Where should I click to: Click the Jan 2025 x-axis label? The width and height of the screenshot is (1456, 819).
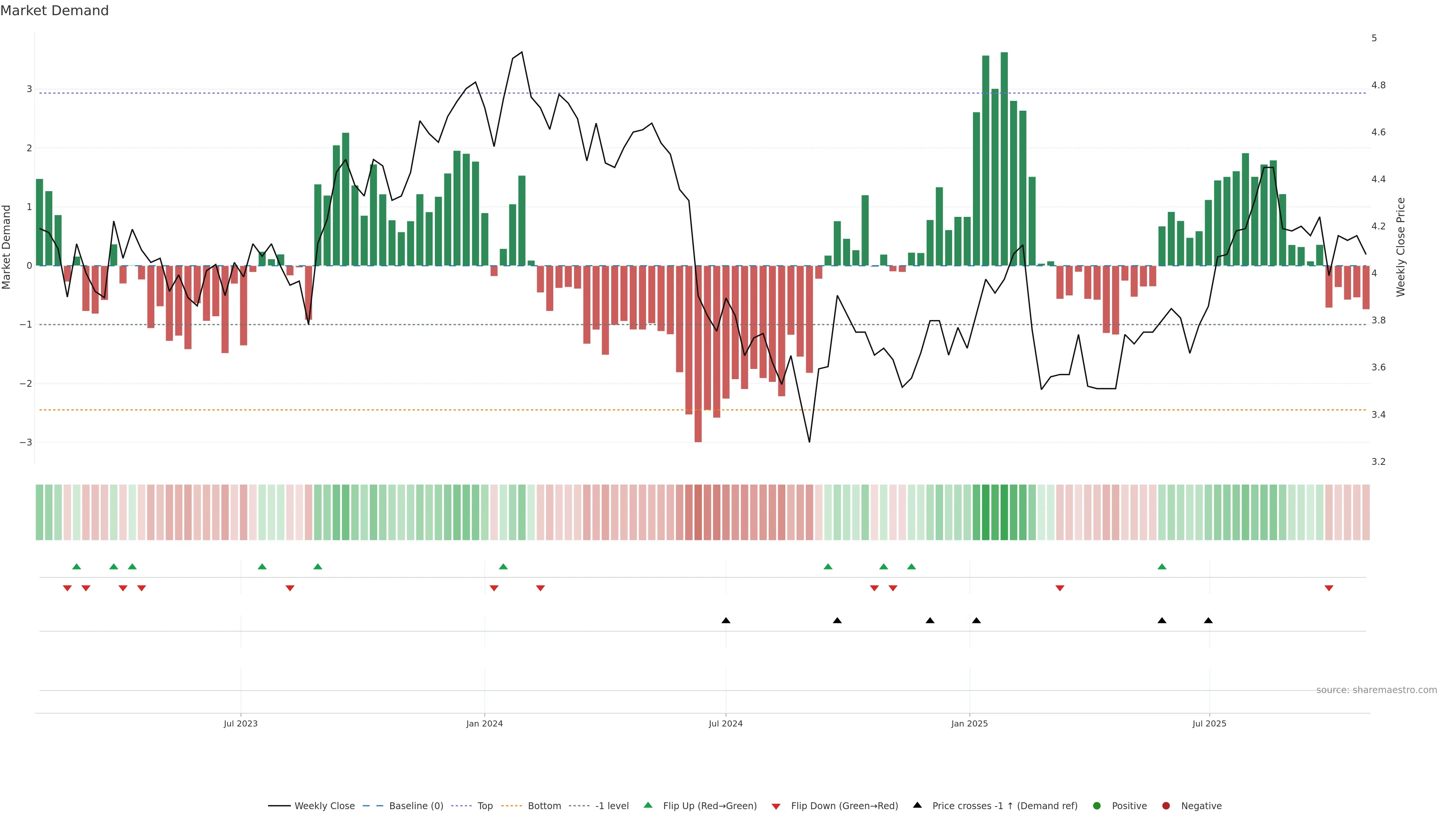click(970, 723)
